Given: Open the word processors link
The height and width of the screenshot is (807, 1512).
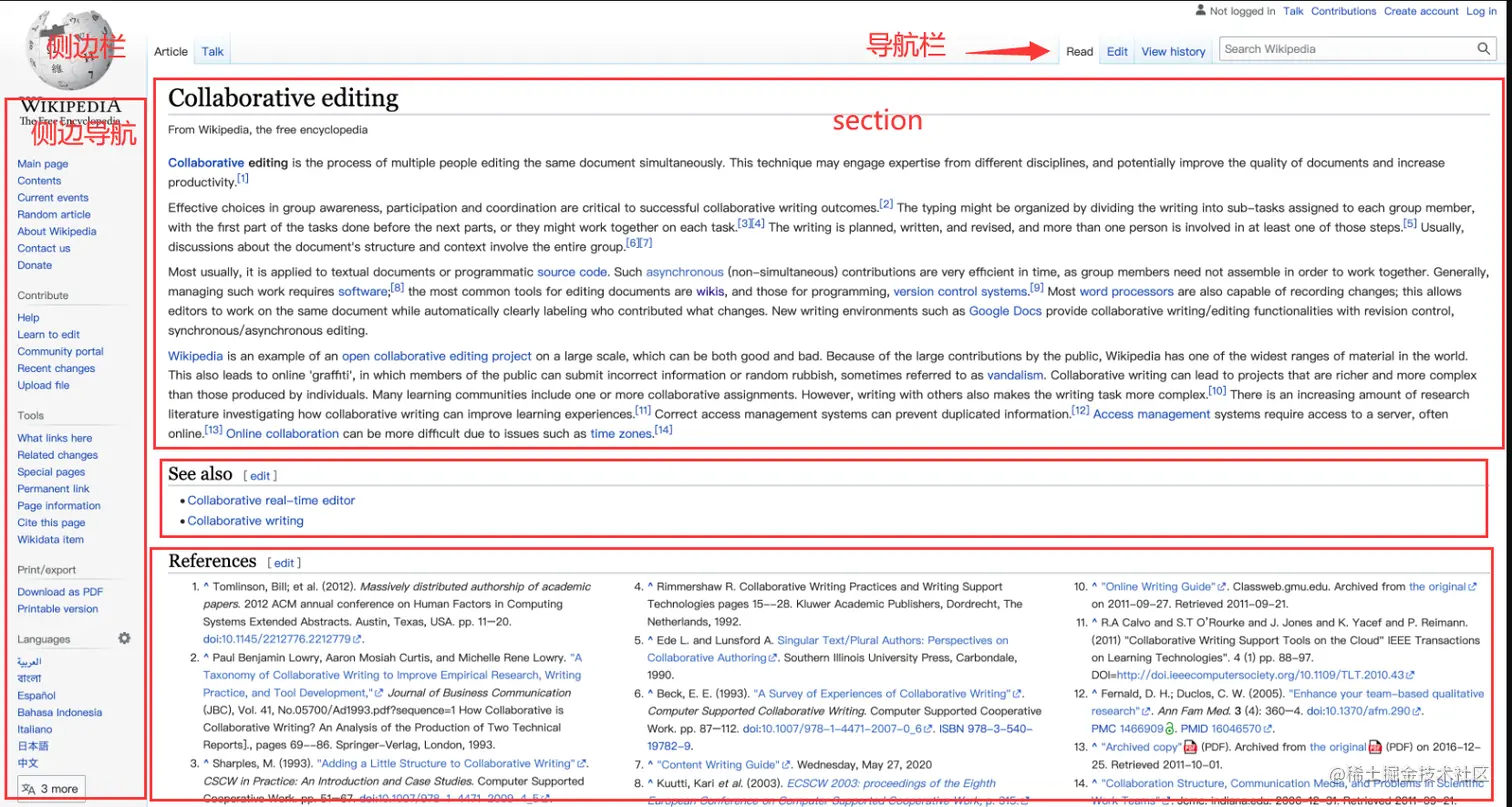Looking at the screenshot, I should coord(1127,292).
